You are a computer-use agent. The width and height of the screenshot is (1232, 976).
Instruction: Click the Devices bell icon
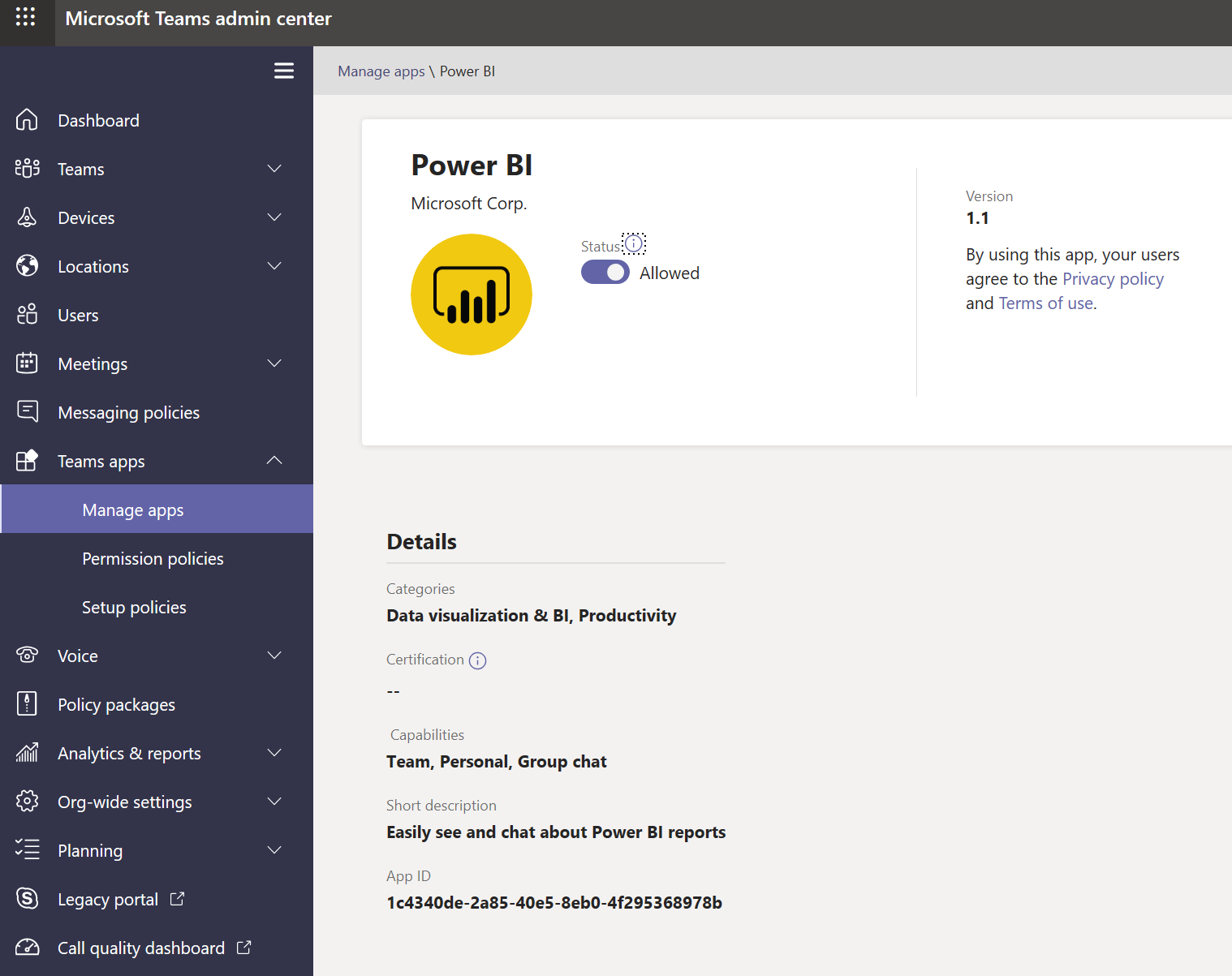click(x=27, y=217)
